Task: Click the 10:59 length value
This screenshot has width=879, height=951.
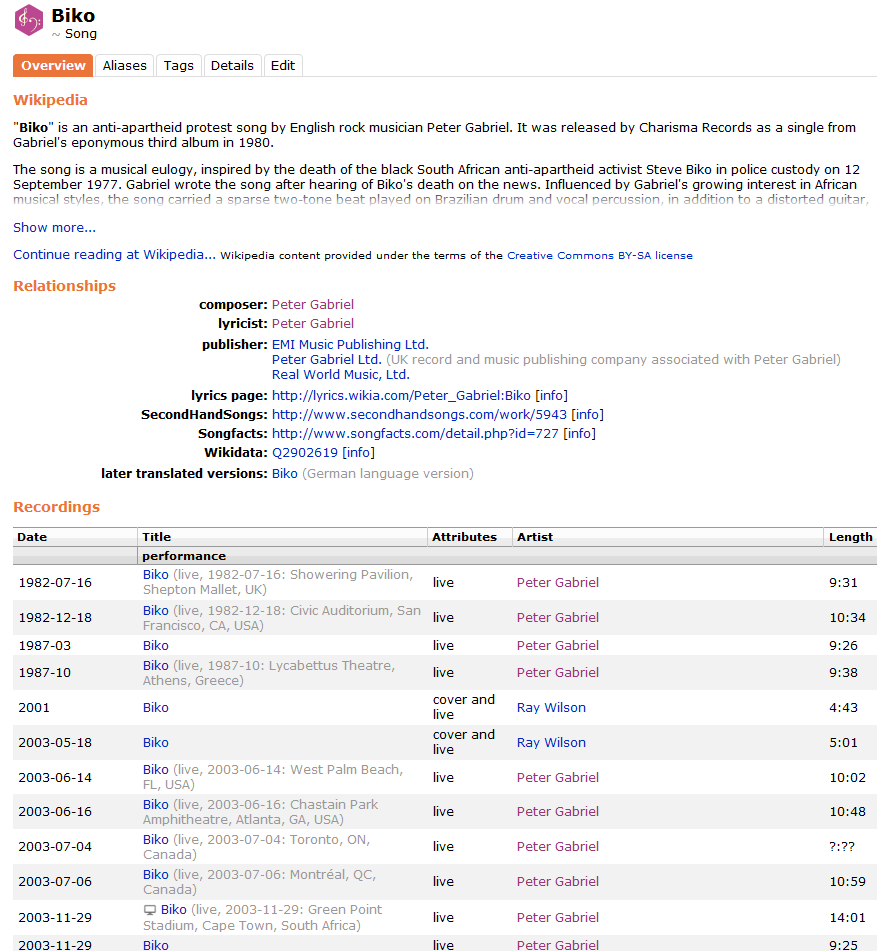Action: [x=847, y=882]
